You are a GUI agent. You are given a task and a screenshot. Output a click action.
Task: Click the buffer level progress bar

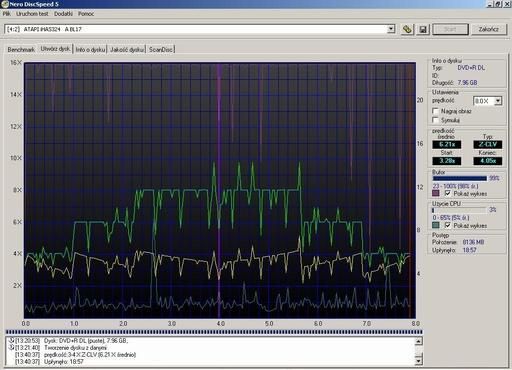pos(459,178)
